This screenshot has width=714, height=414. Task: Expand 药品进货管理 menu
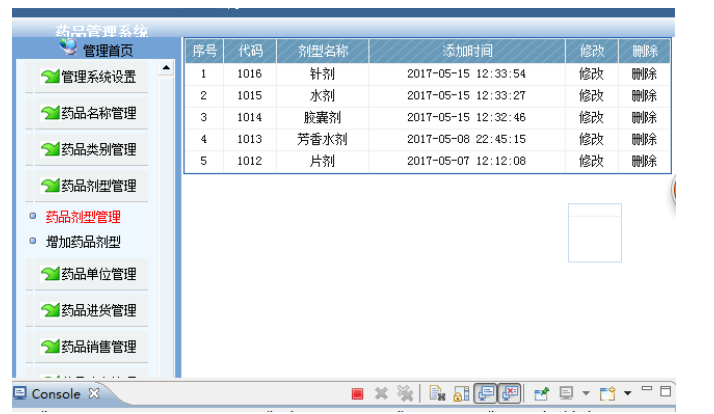(92, 311)
